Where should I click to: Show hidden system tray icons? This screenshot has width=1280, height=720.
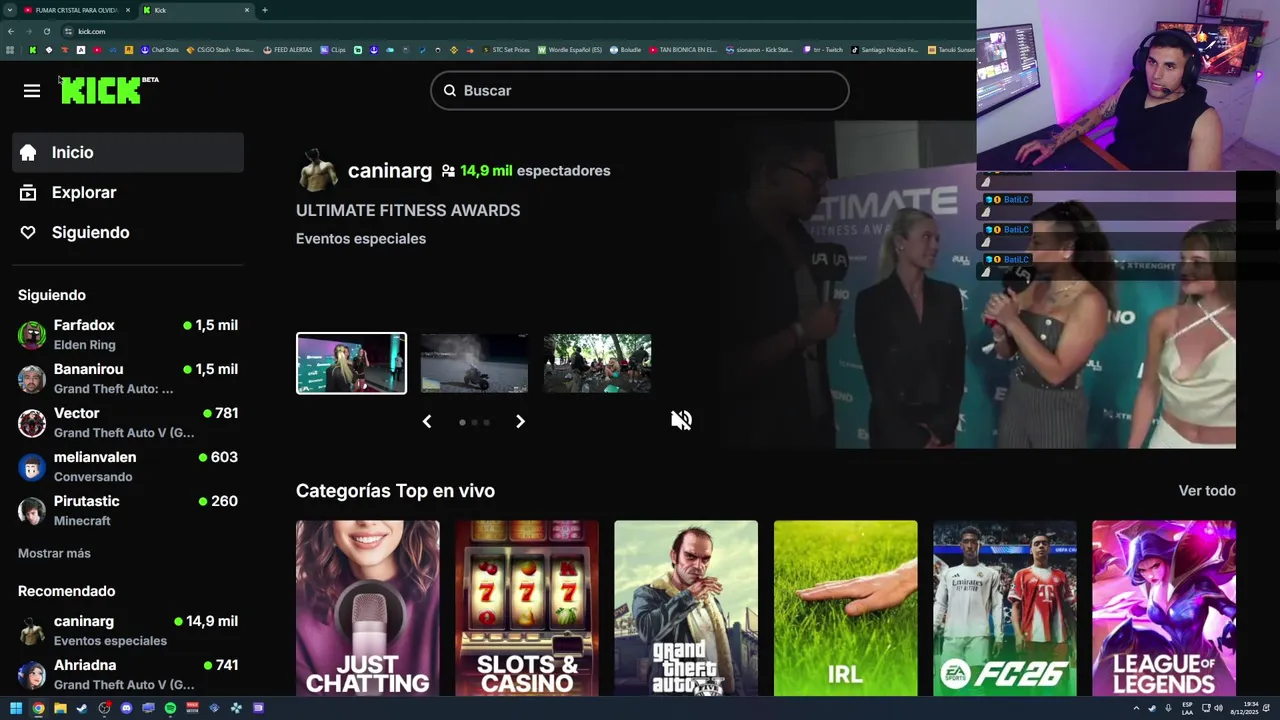coord(1136,708)
